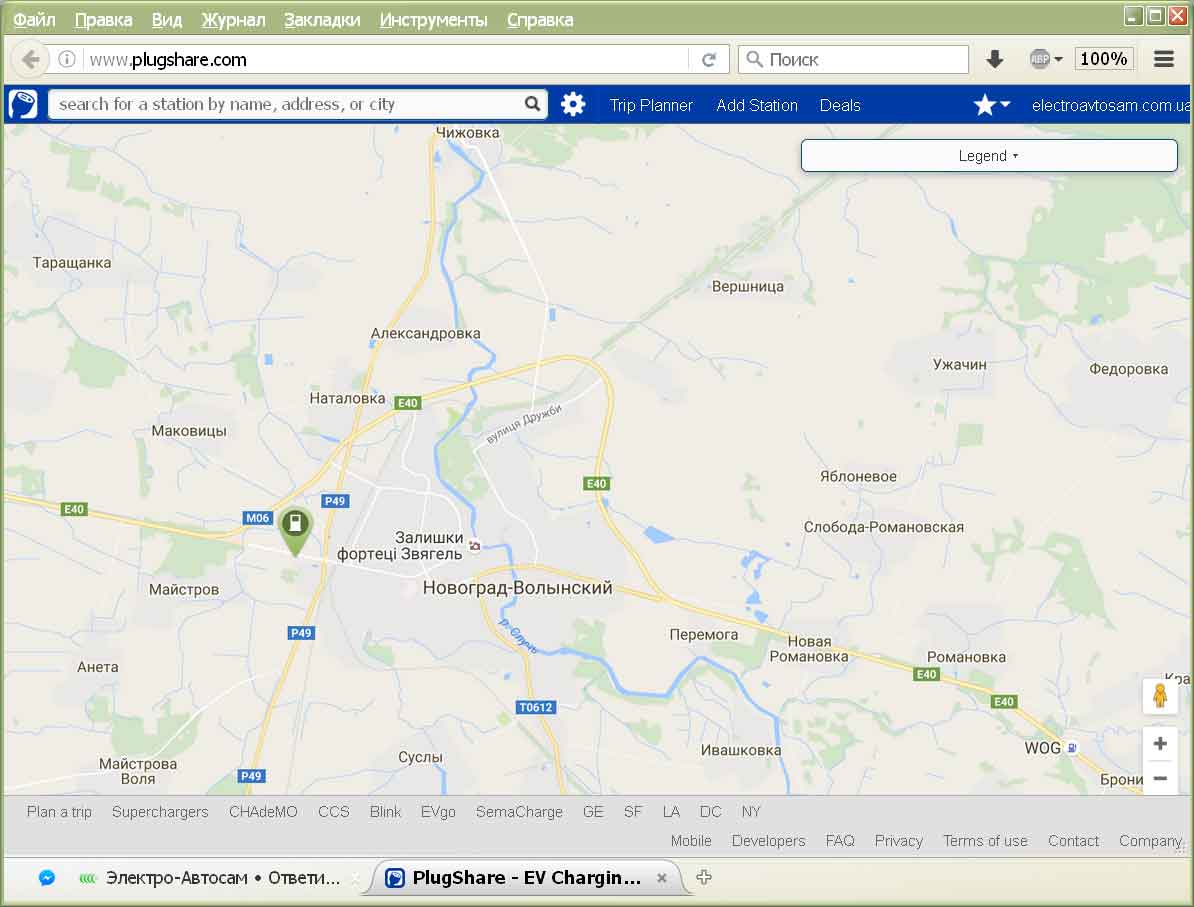This screenshot has height=907, width=1194.
Task: Click the browser reload page icon
Action: tap(709, 60)
